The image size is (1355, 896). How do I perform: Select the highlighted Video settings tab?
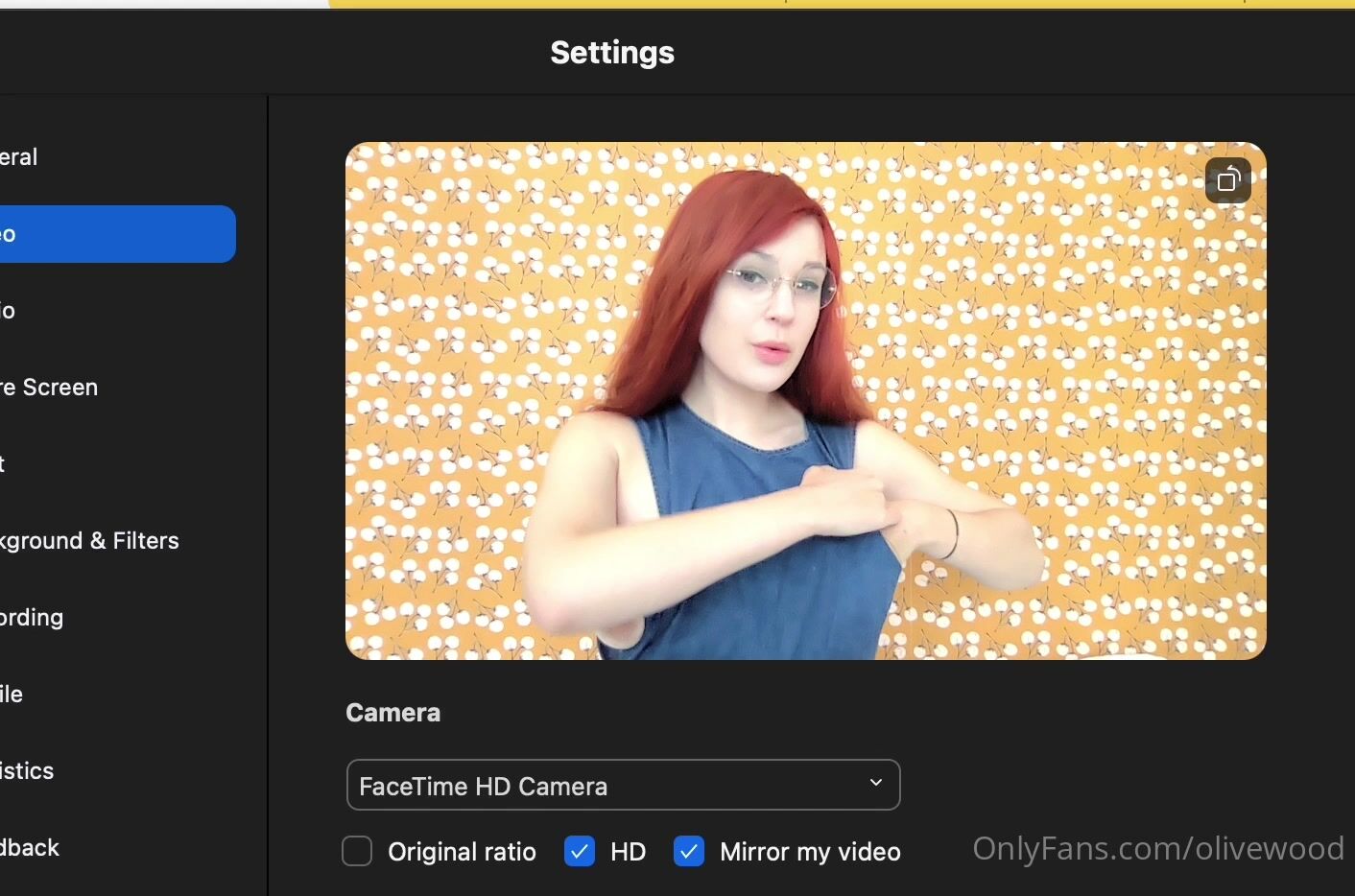(x=115, y=234)
